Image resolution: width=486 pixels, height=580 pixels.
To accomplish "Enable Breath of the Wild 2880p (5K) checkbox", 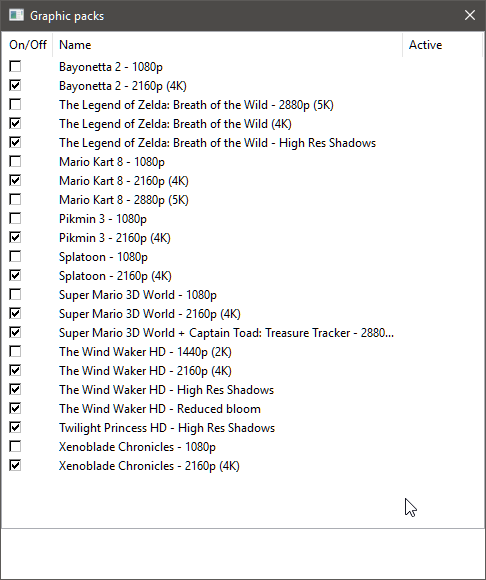I will click(15, 104).
